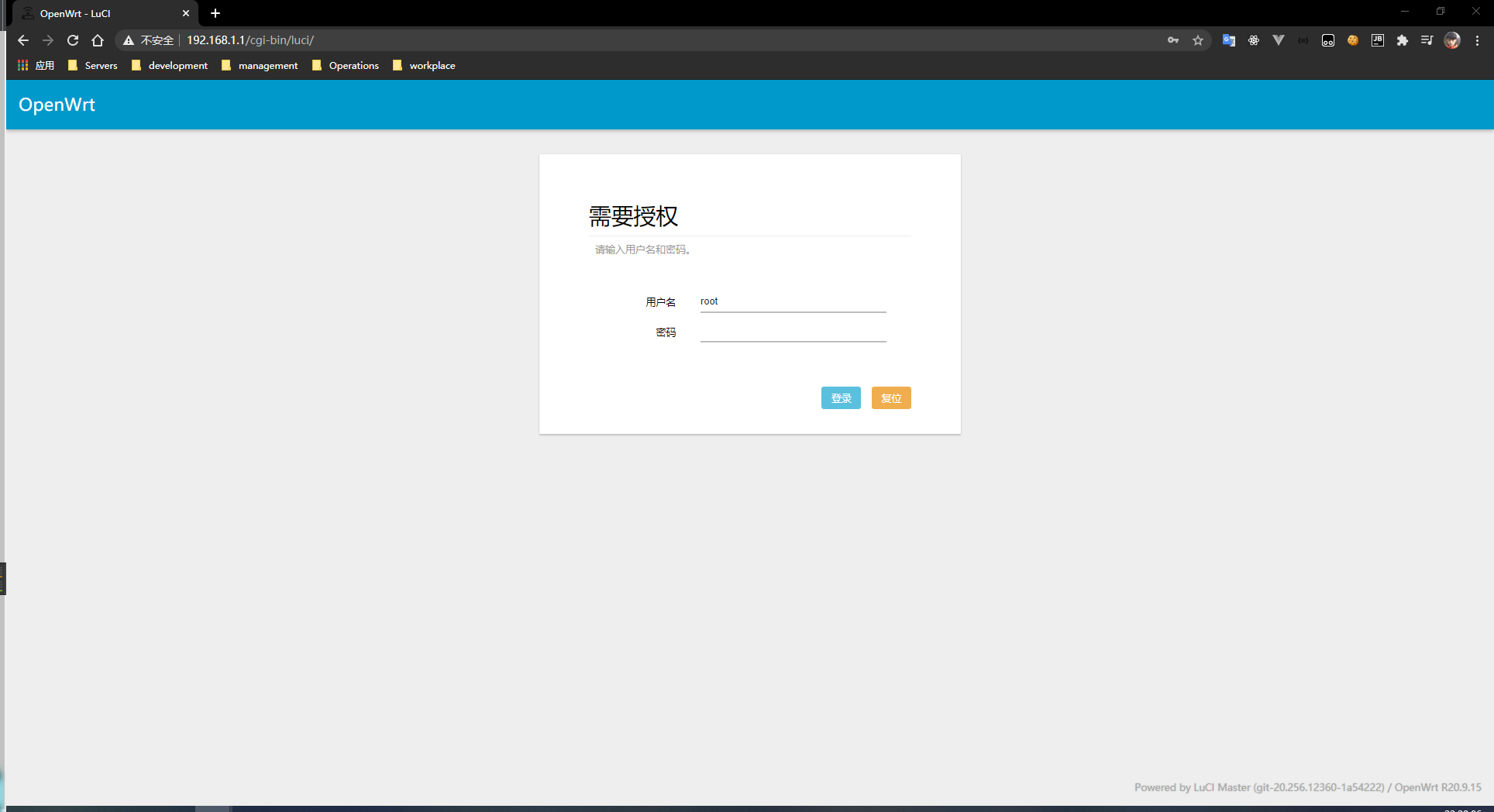The image size is (1494, 812).
Task: Open React Developer Tools extension
Action: tap(1254, 40)
